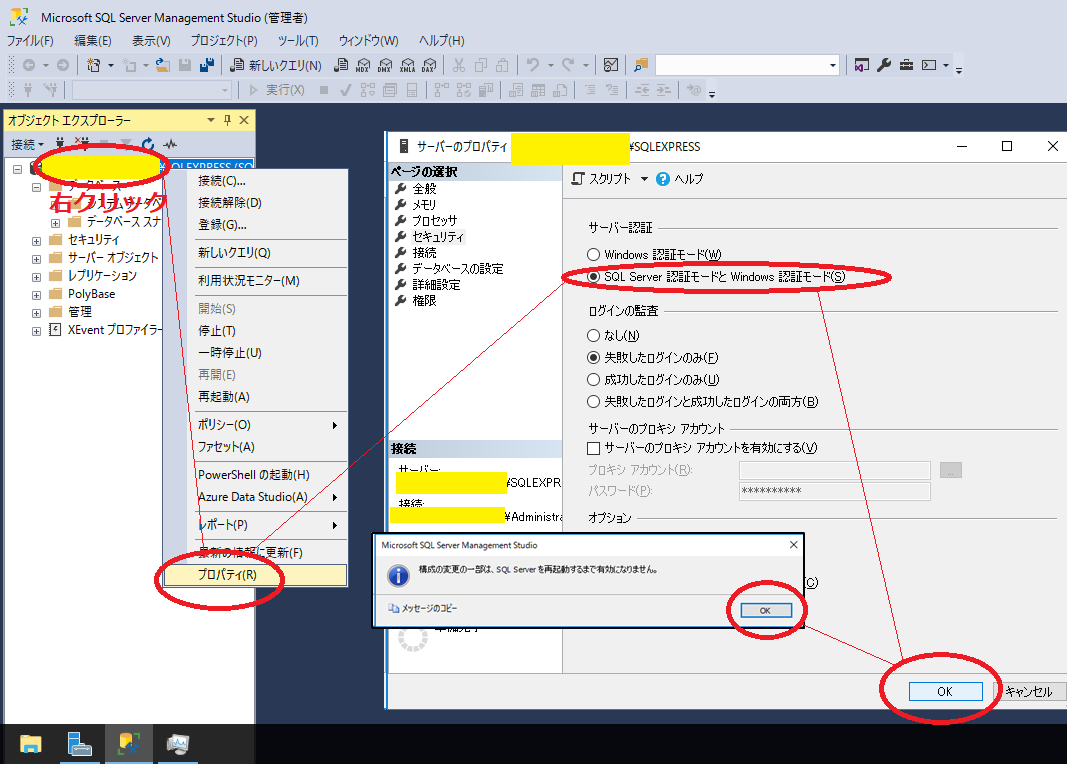Open the スクリプト dropdown arrow

point(644,179)
